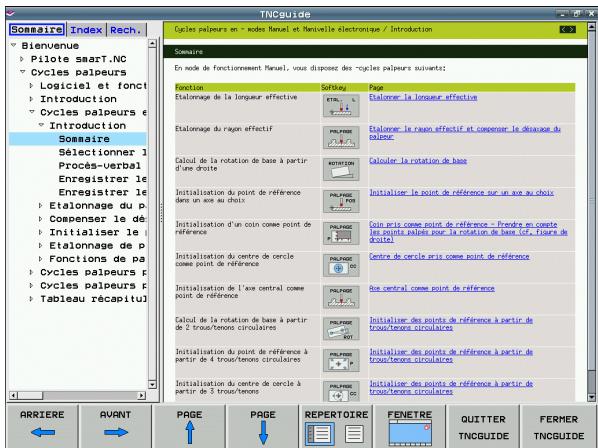Expand the Etalonnage du p node
Image resolution: width=598 pixels, height=448 pixels.
pyautogui.click(x=40, y=206)
